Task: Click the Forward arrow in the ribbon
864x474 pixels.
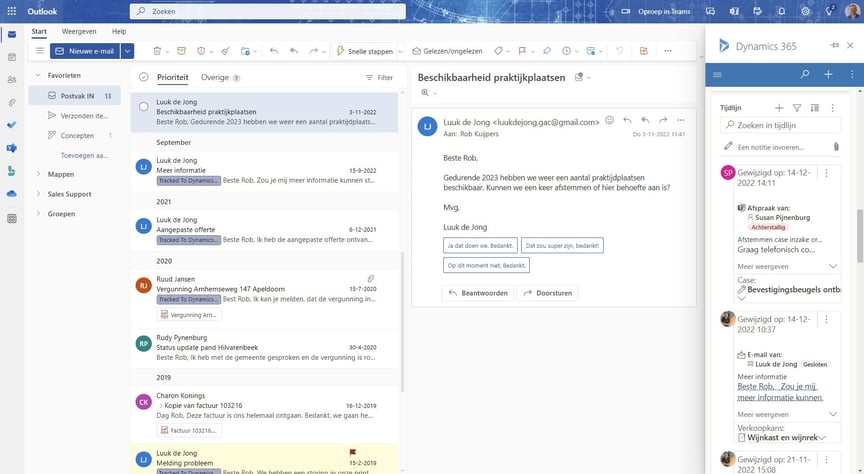Action: point(314,51)
